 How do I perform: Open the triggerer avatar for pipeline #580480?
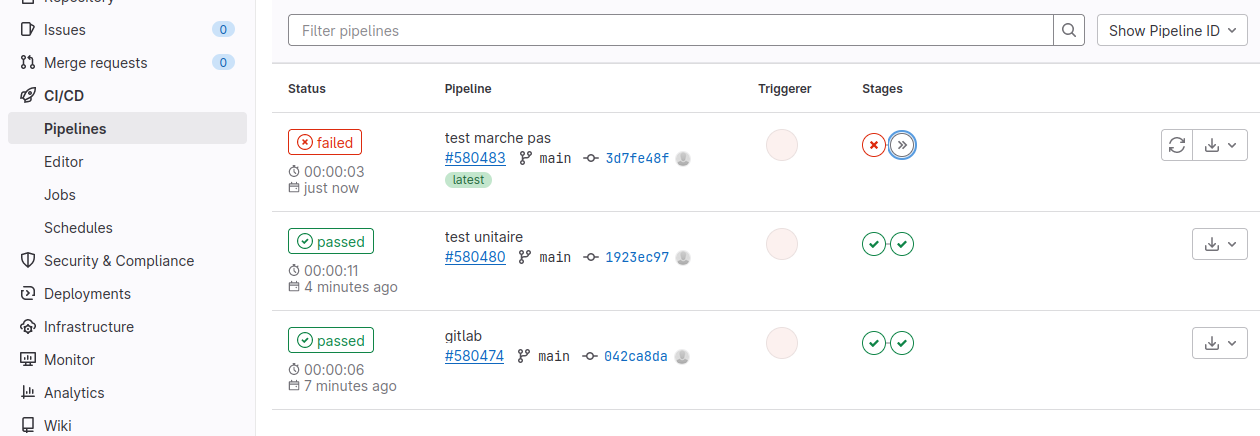click(x=782, y=244)
